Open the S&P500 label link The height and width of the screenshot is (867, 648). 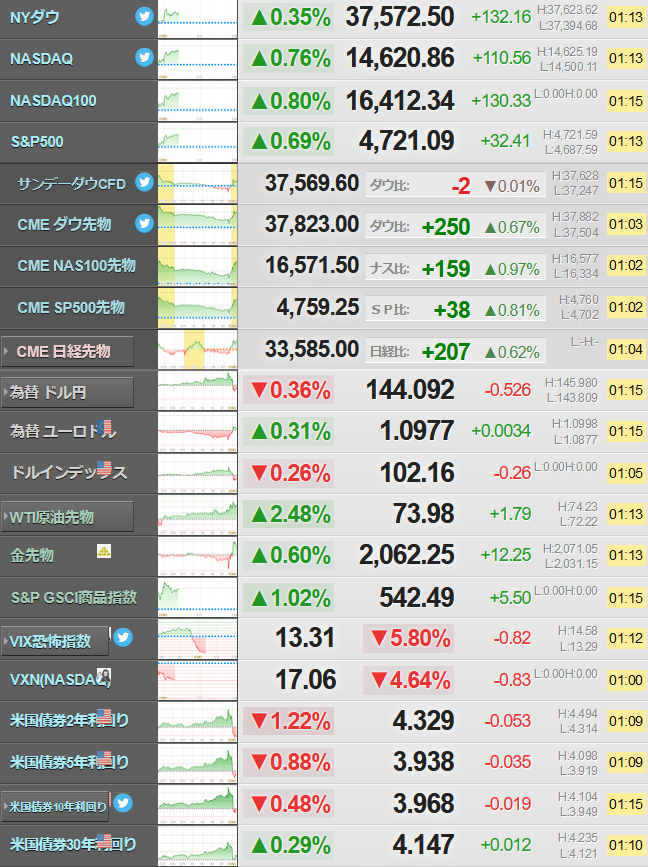click(x=37, y=142)
